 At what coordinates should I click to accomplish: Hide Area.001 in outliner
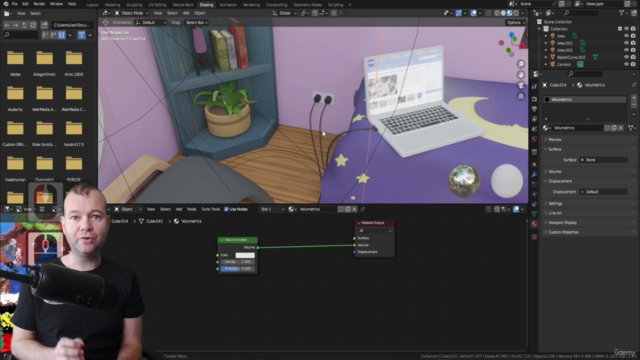click(627, 43)
